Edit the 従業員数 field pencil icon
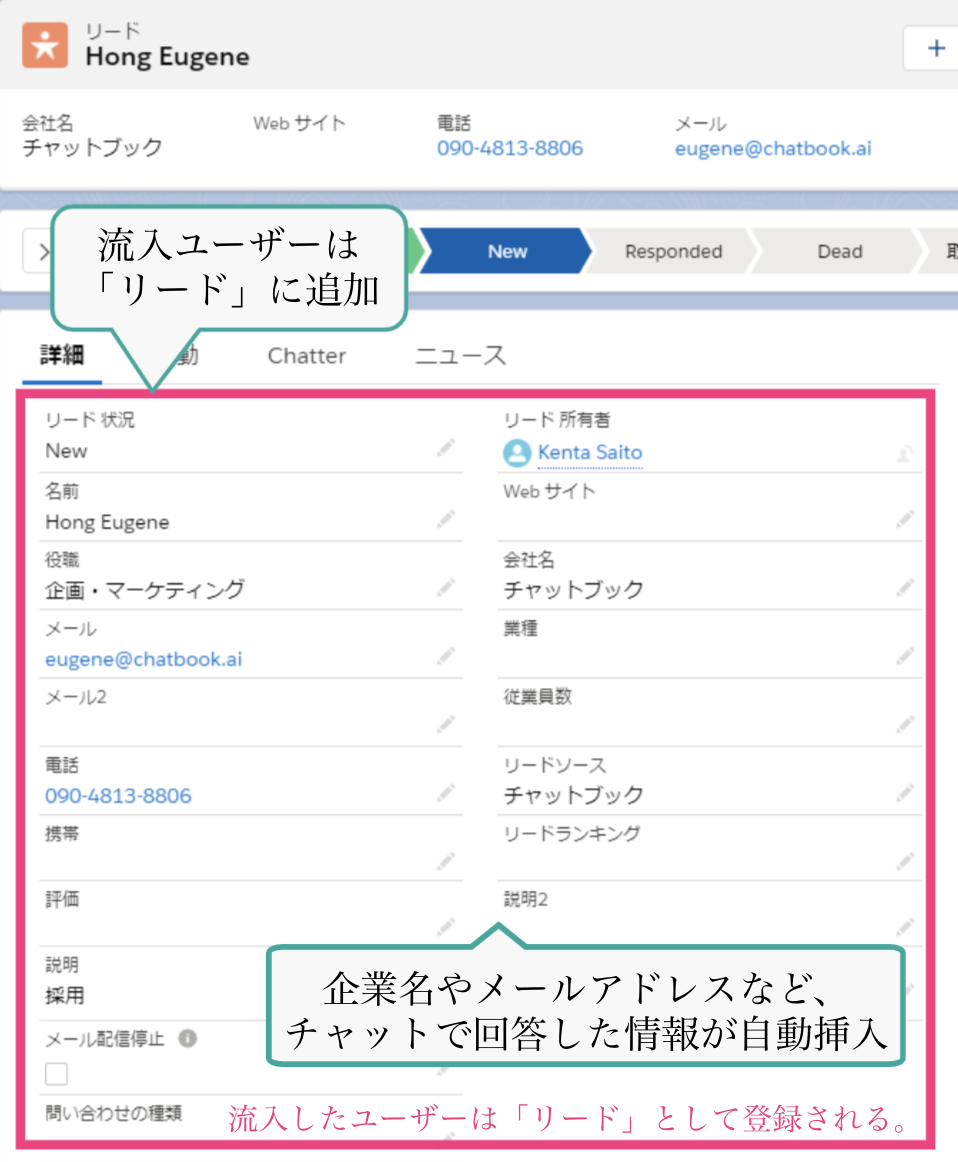 [x=905, y=724]
